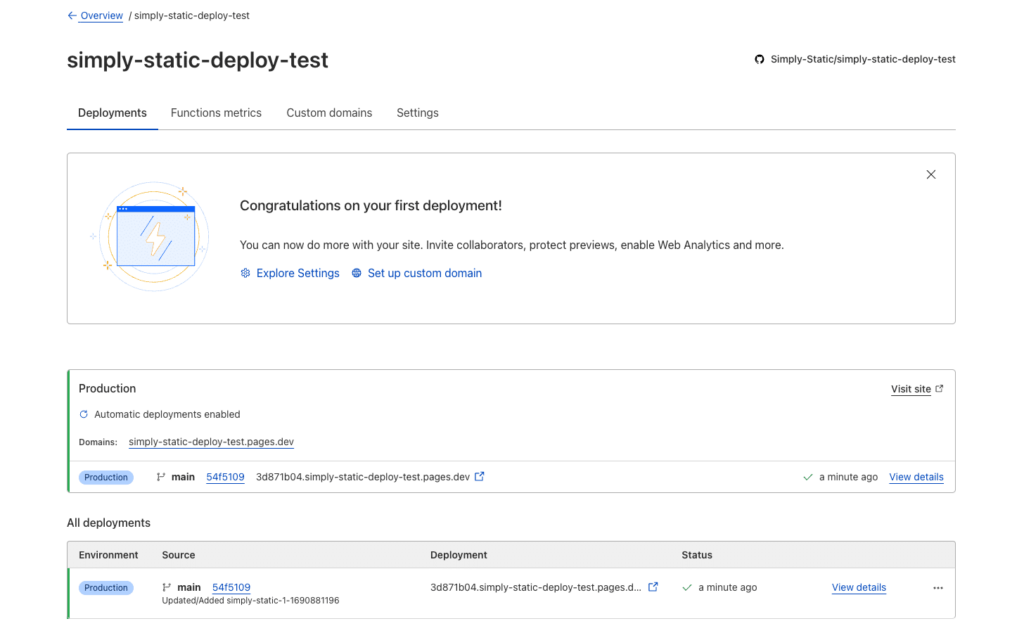
Task: Click the lightning bolt deployment illustration
Action: tap(154, 236)
